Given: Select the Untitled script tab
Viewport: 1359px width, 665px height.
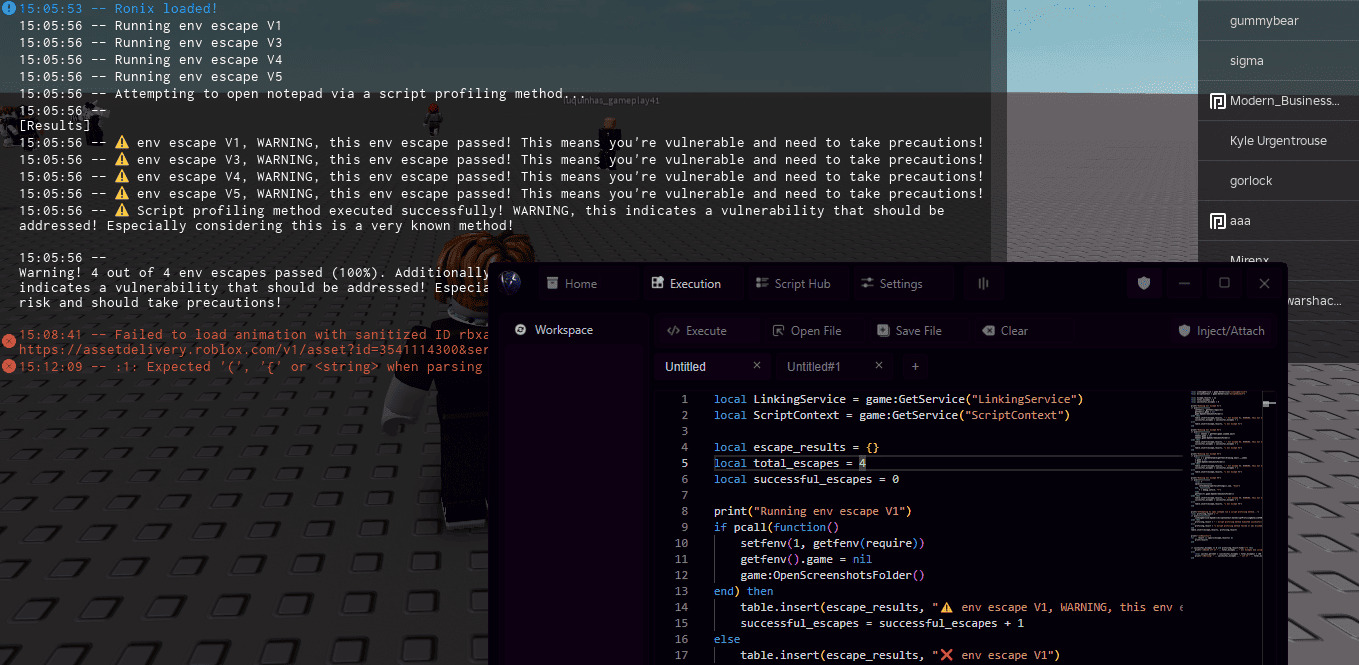Looking at the screenshot, I should click(x=686, y=367).
